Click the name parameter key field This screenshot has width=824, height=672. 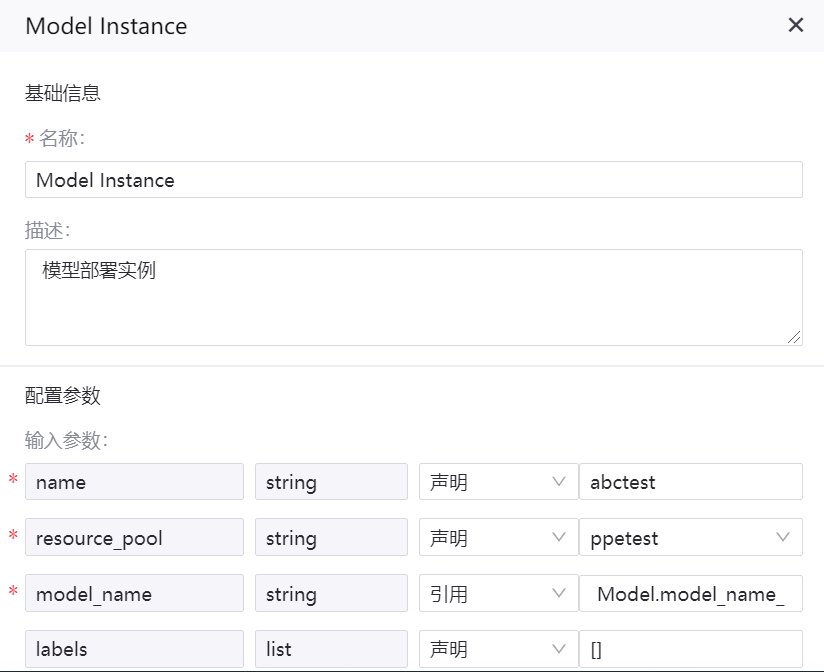134,482
